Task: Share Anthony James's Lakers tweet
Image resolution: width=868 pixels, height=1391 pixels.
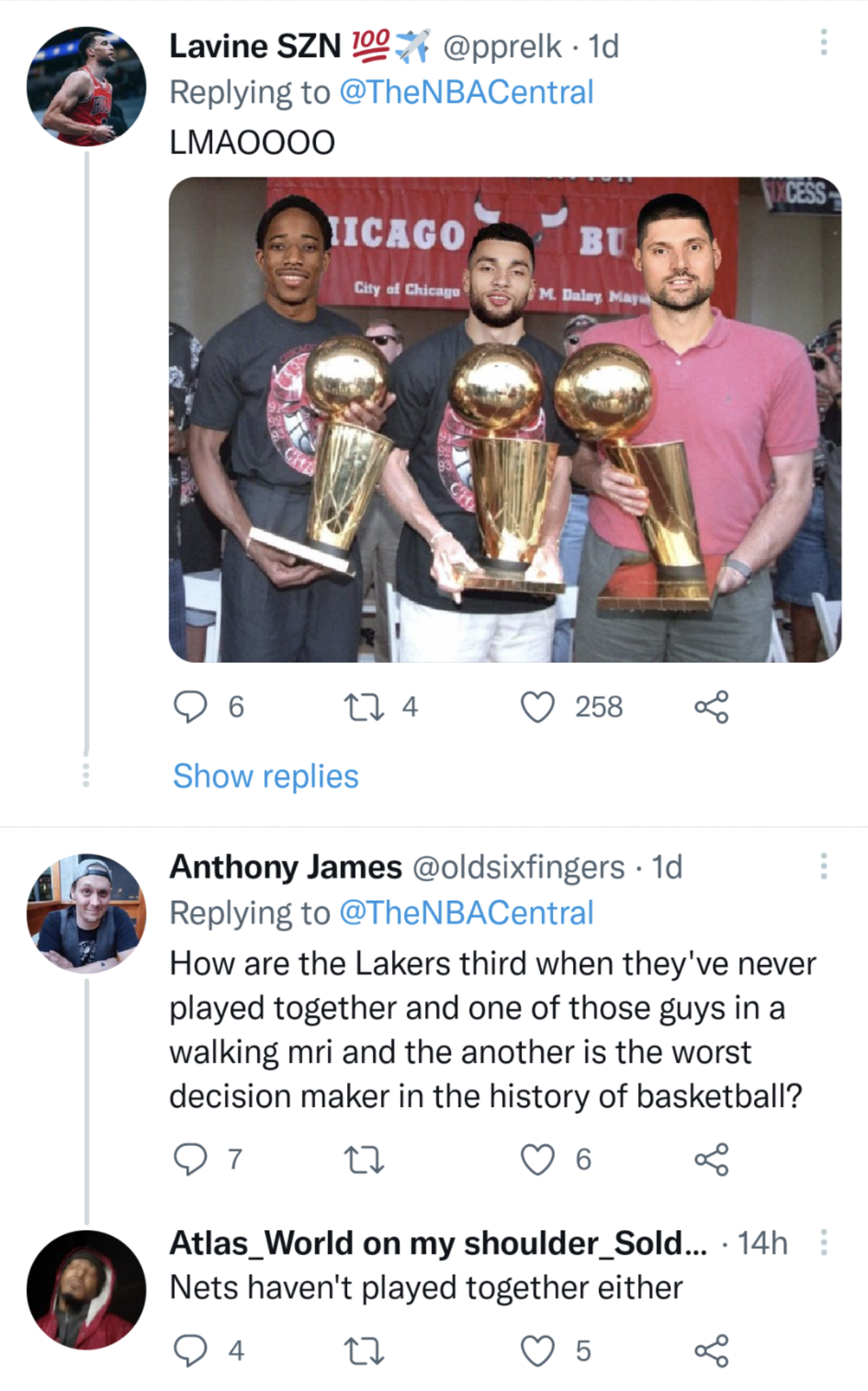Action: tap(711, 1159)
